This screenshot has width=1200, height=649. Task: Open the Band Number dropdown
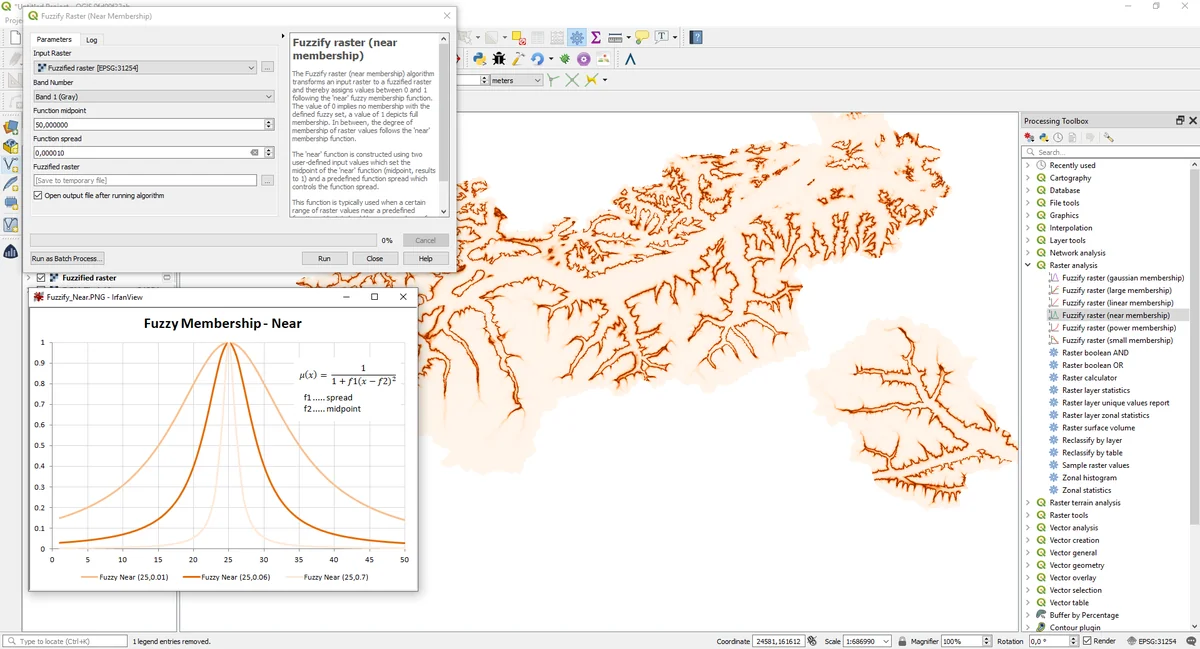[x=153, y=97]
